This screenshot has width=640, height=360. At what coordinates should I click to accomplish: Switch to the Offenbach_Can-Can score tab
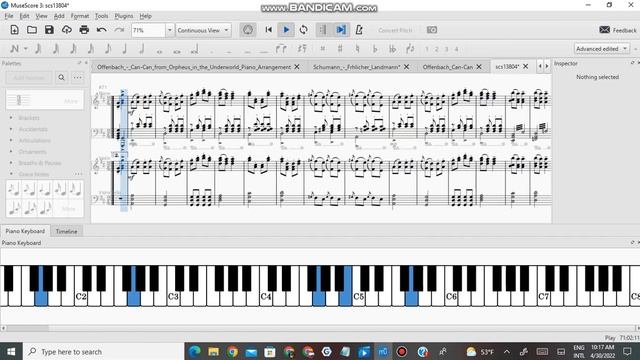click(x=448, y=67)
